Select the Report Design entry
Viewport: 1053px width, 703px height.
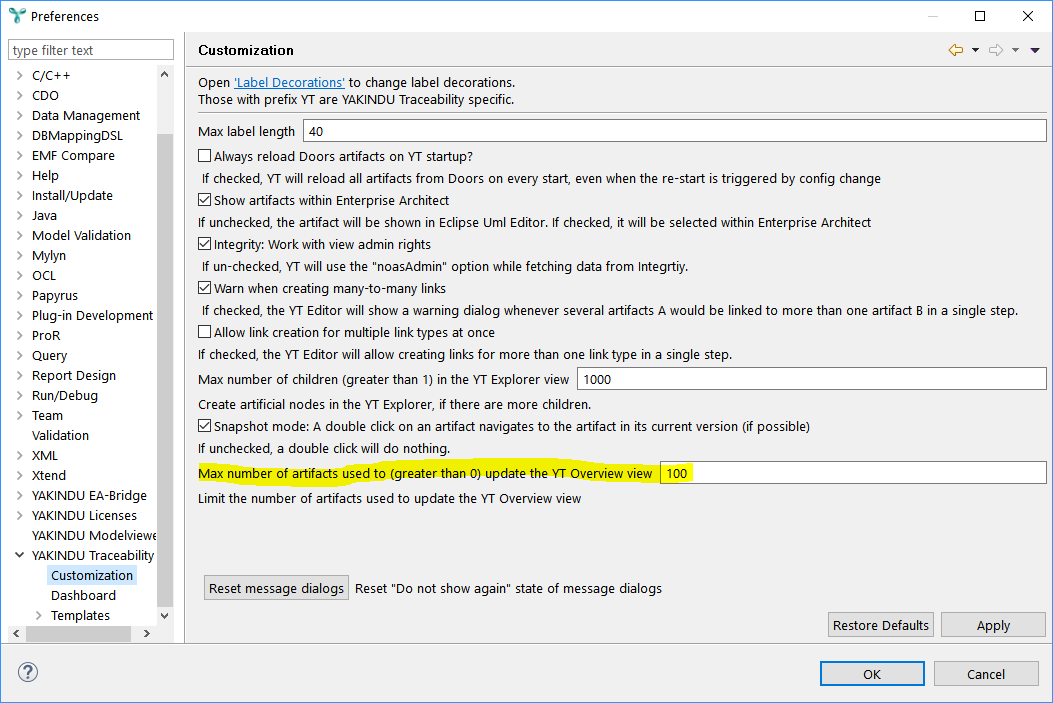click(74, 375)
